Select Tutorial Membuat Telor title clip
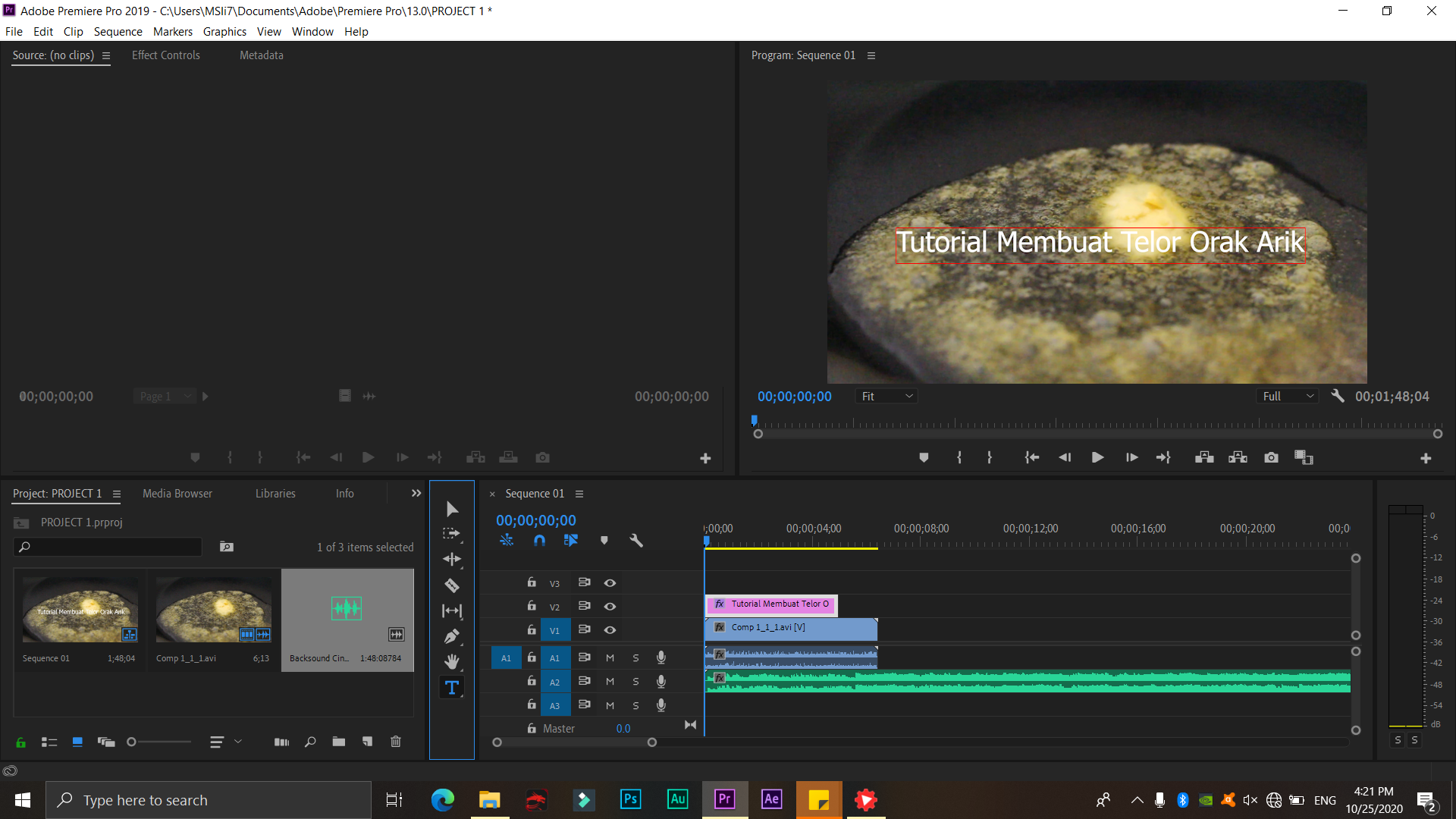1456x819 pixels. pyautogui.click(x=772, y=604)
